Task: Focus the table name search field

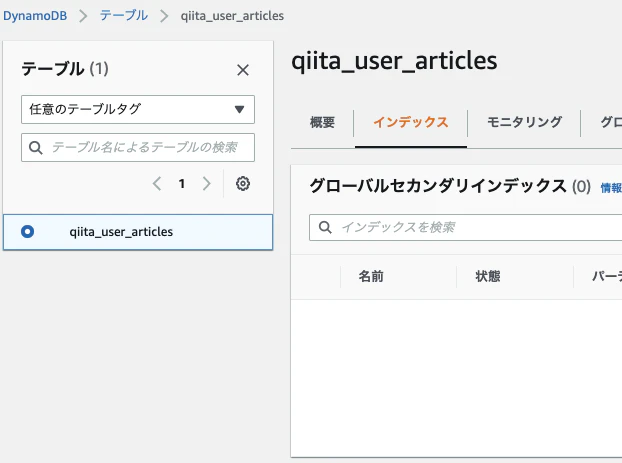Action: coord(138,148)
